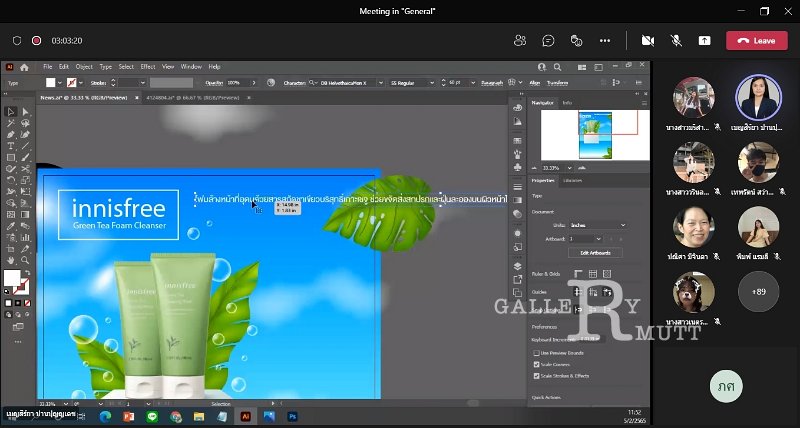Click stroke swatch with red slash
The image size is (800, 428).
click(21, 287)
